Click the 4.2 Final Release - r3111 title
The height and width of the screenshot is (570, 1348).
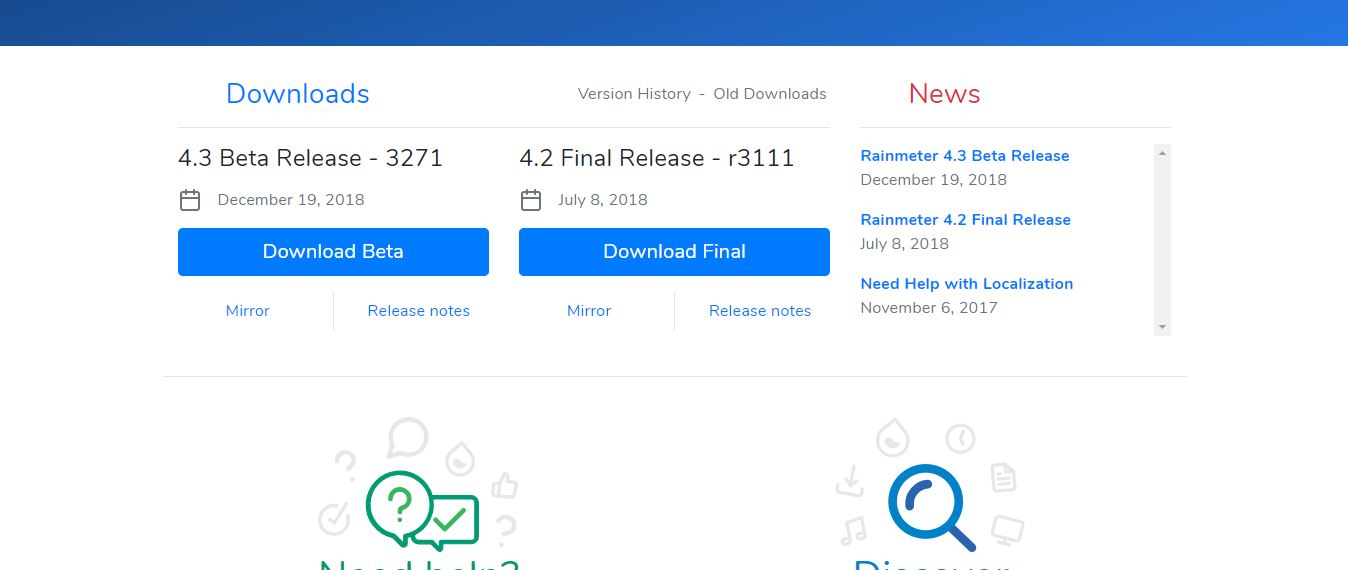[657, 158]
